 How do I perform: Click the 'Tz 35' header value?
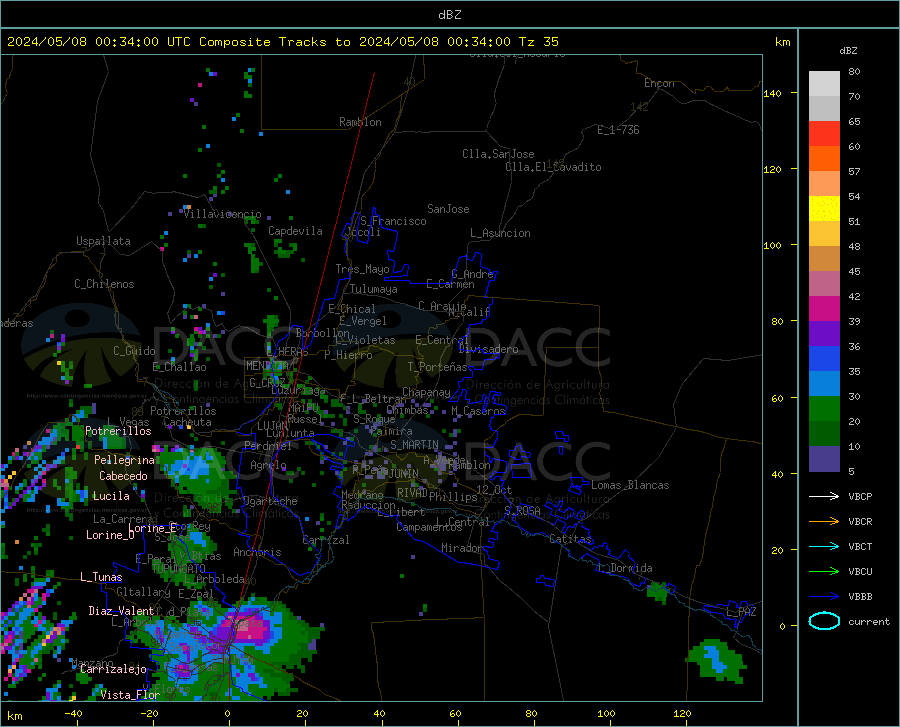[539, 42]
